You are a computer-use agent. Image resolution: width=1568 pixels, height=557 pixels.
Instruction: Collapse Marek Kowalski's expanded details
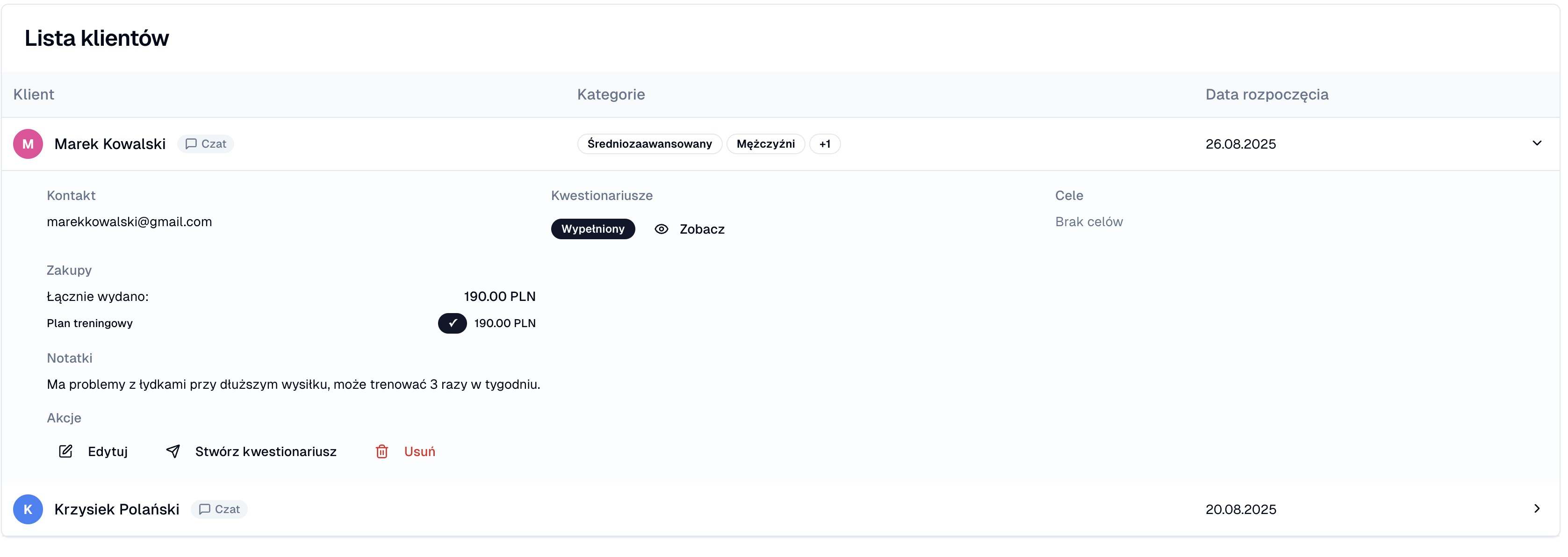[x=1538, y=143]
